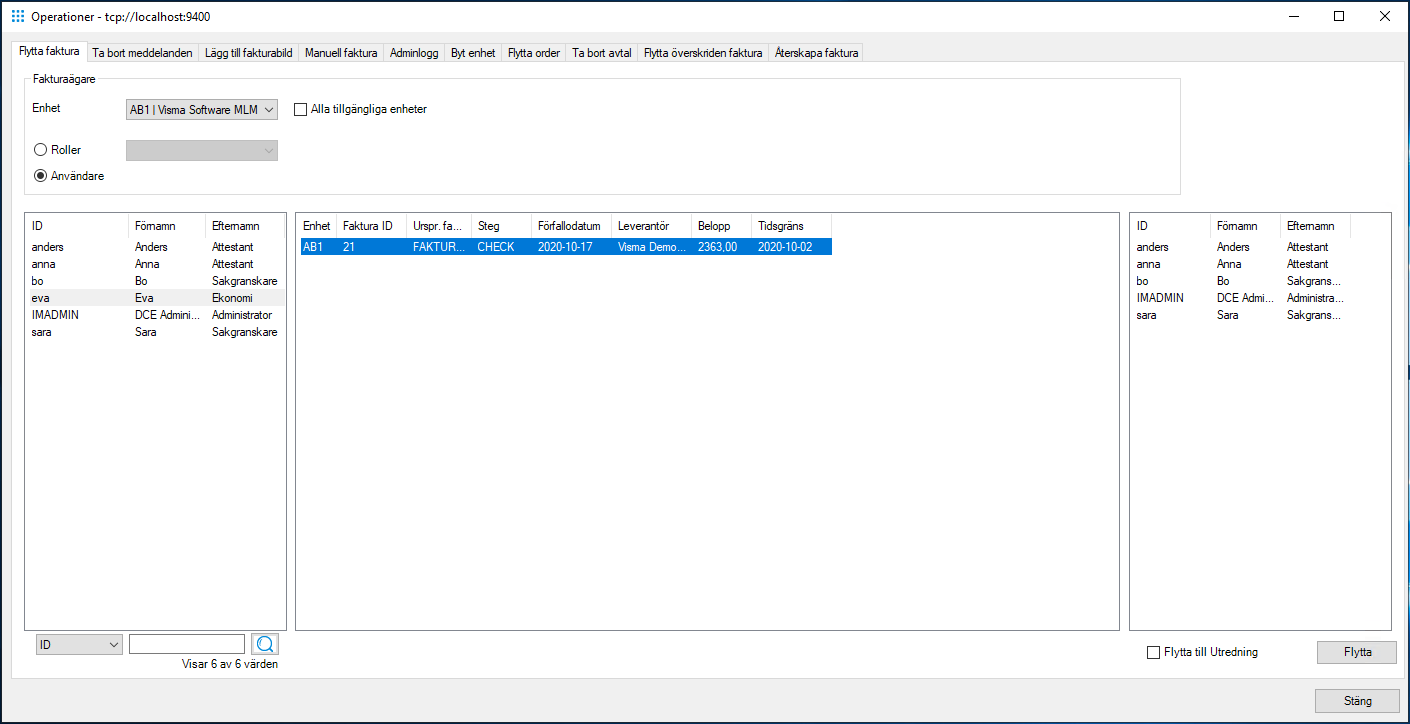The image size is (1410, 724).
Task: Open the Återskapa faktura tab
Action: coord(815,52)
